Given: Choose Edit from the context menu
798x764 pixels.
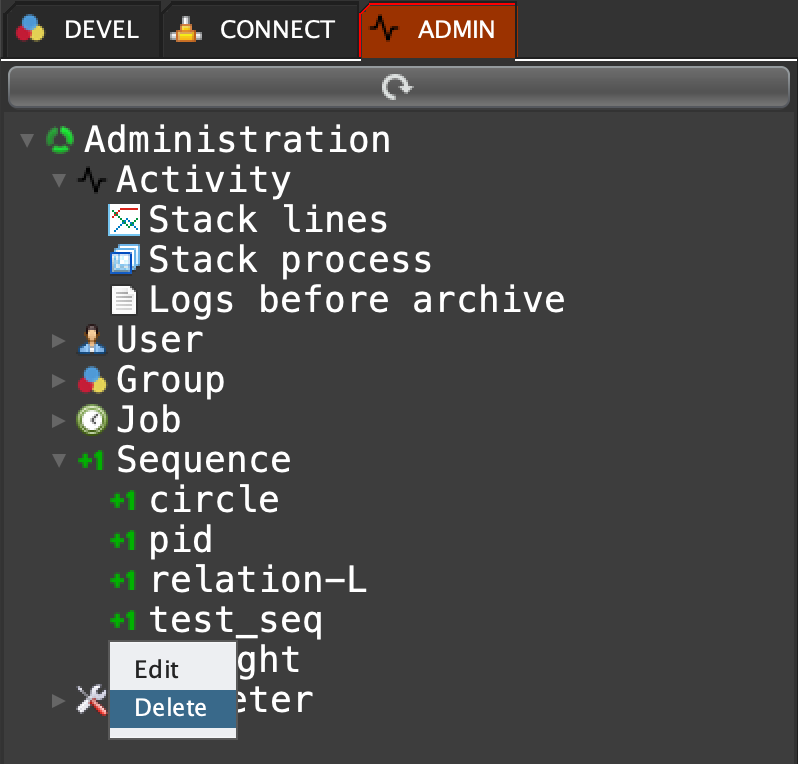Looking at the screenshot, I should coord(157,669).
